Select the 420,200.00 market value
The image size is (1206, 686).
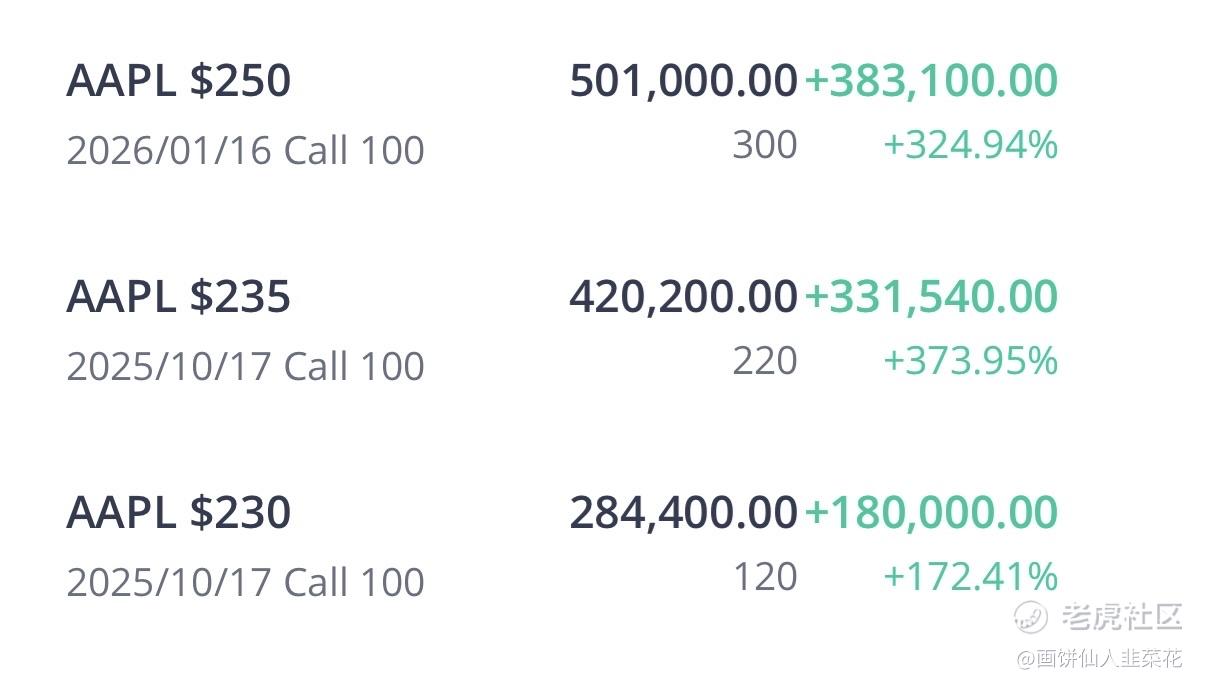click(x=683, y=297)
